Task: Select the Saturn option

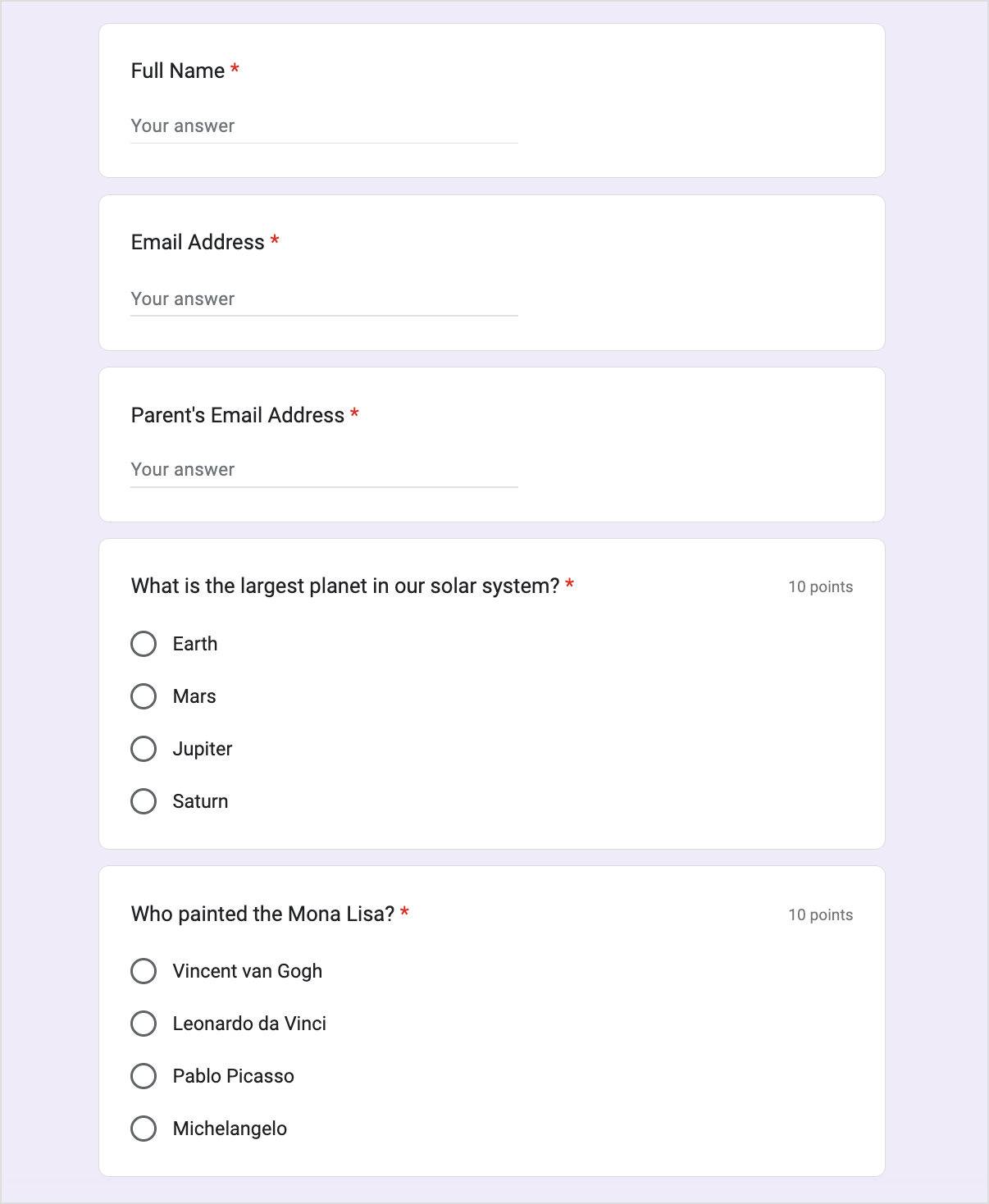Action: tap(144, 801)
